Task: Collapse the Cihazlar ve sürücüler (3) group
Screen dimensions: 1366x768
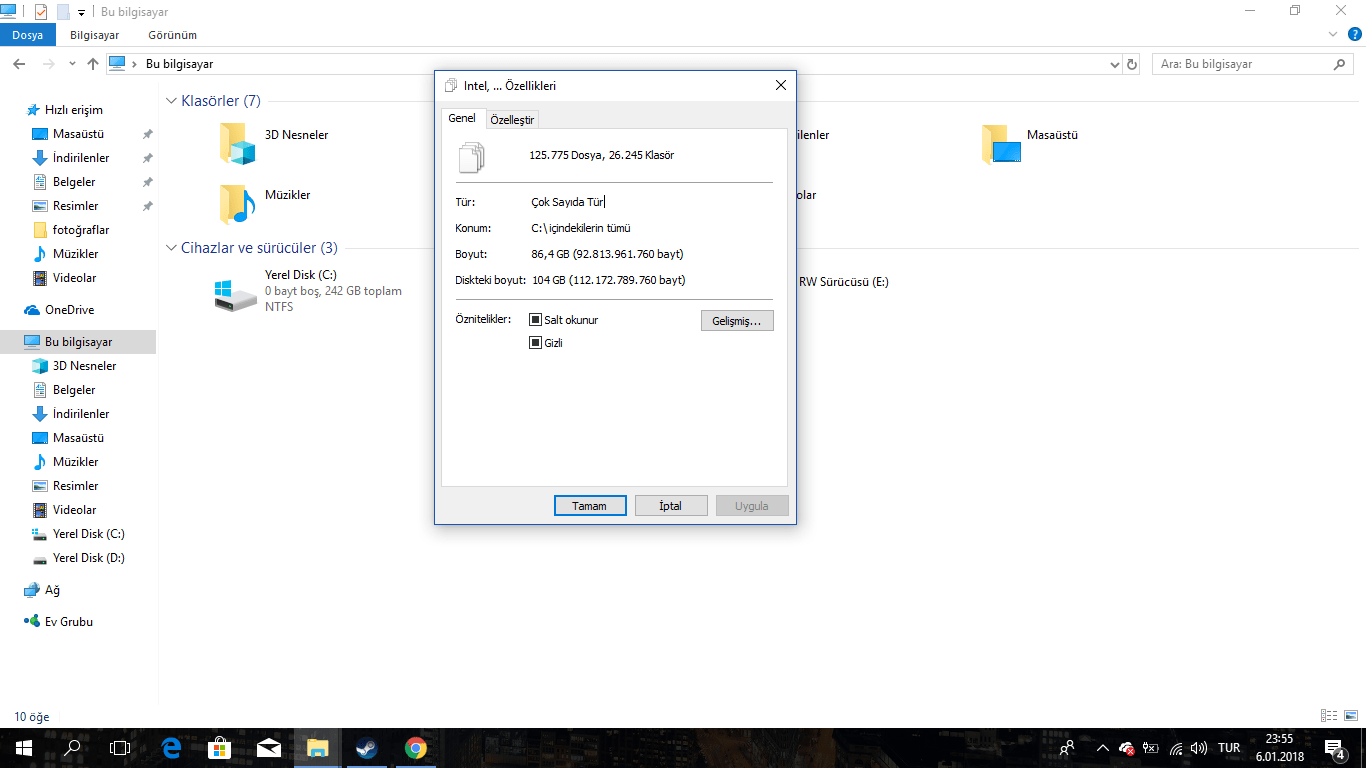Action: (x=171, y=248)
